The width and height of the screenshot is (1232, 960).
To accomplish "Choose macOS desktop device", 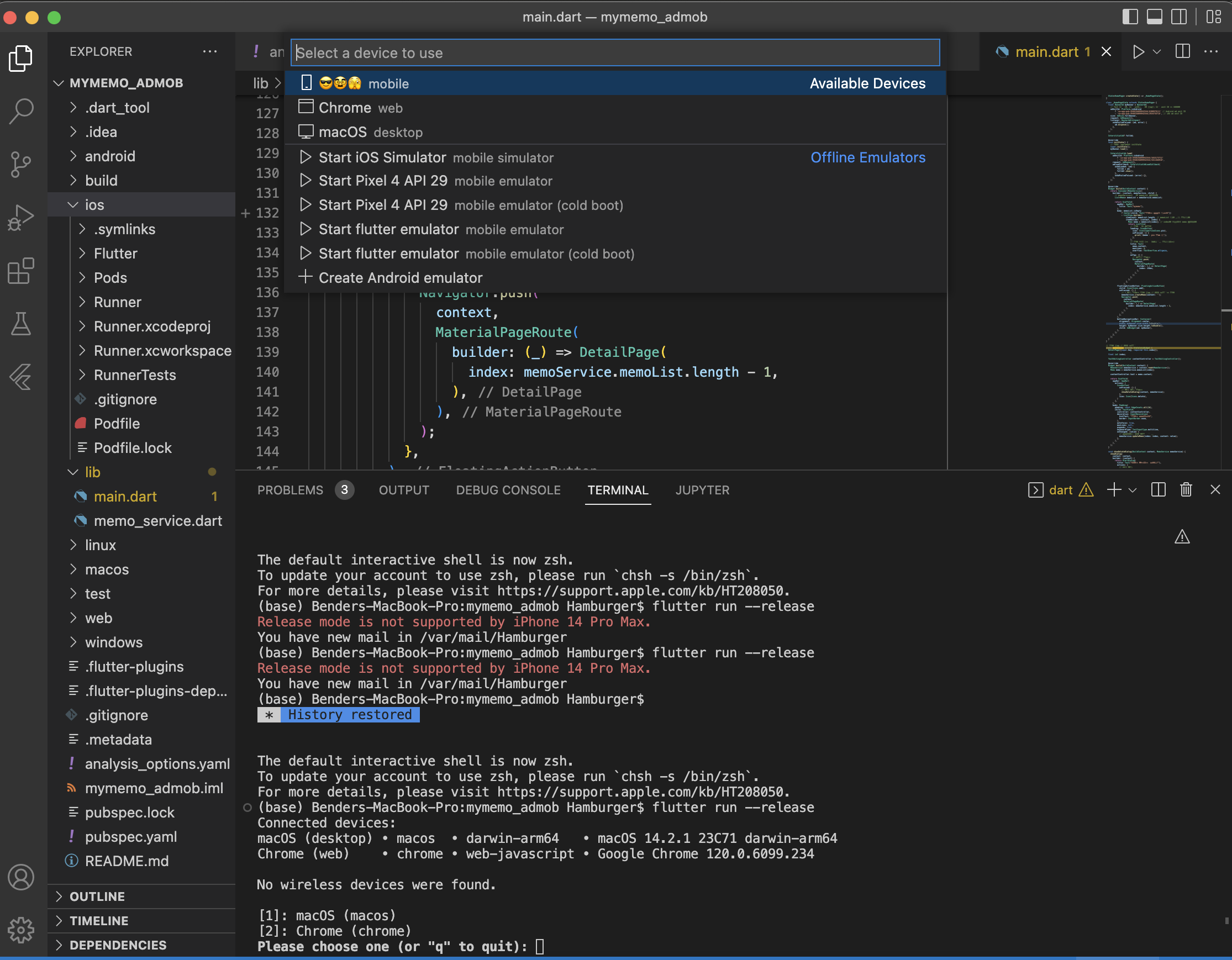I will 615,131.
